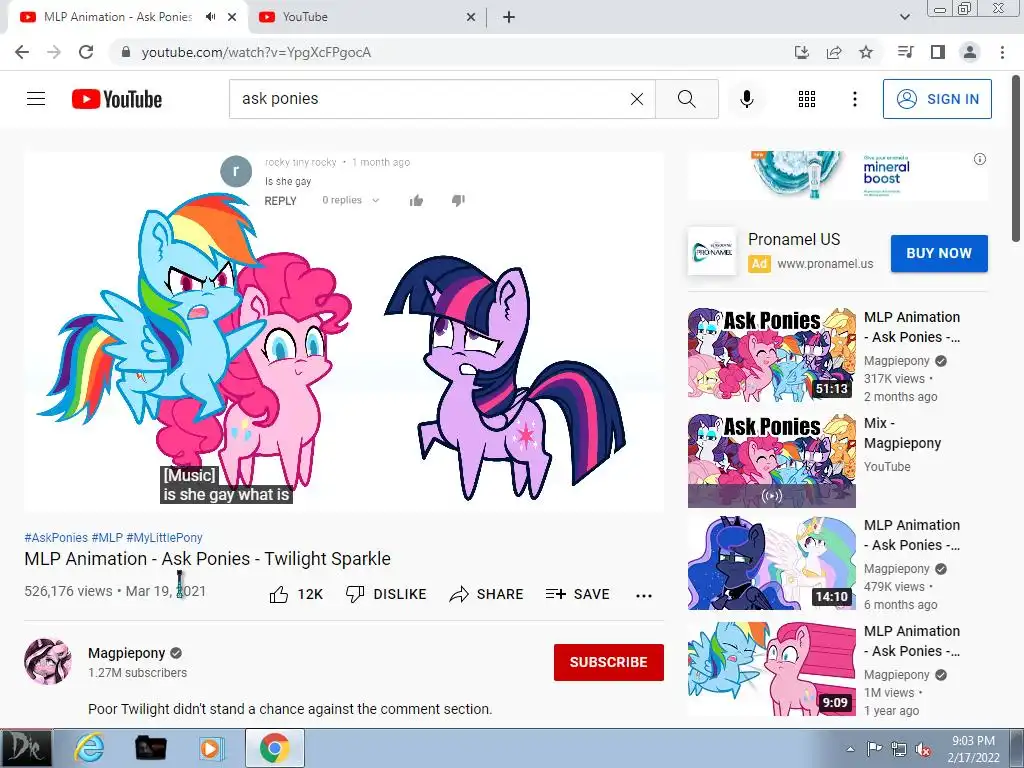Click the address bar URL
1024x768 pixels.
click(256, 52)
